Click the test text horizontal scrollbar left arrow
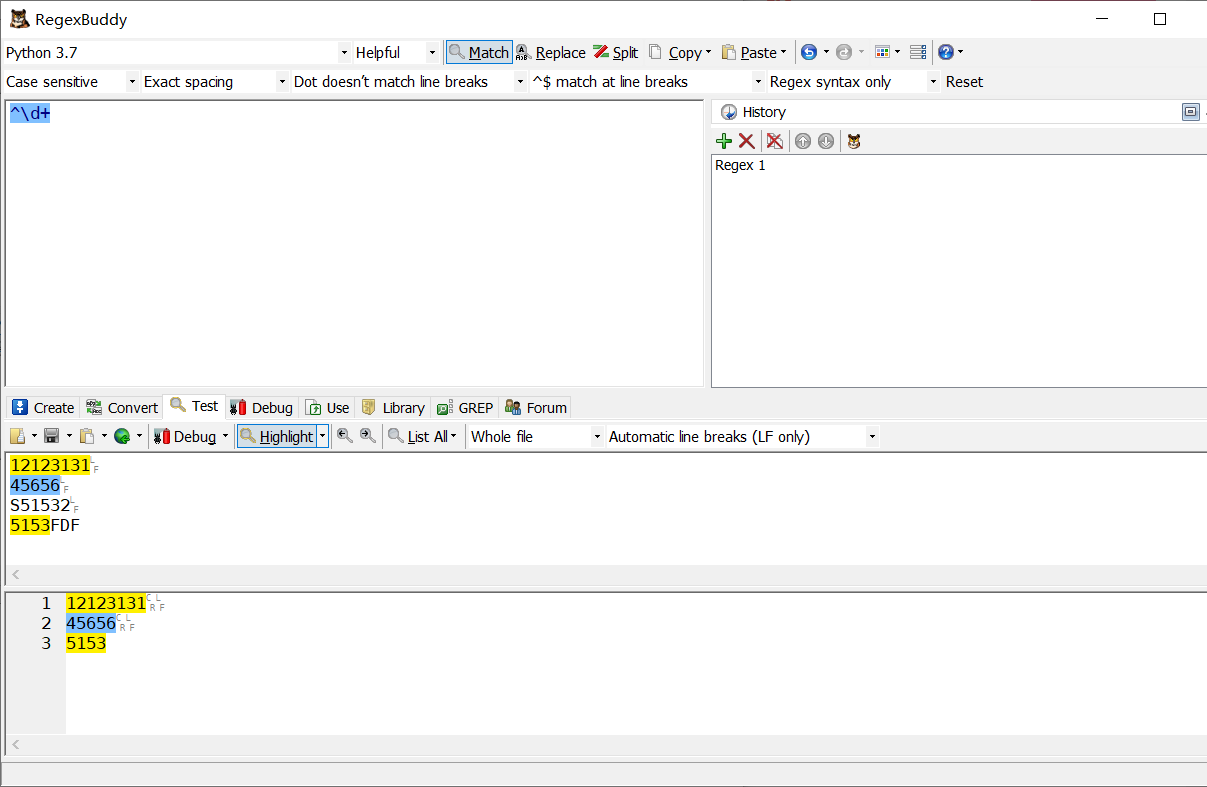The width and height of the screenshot is (1207, 787). pos(15,575)
